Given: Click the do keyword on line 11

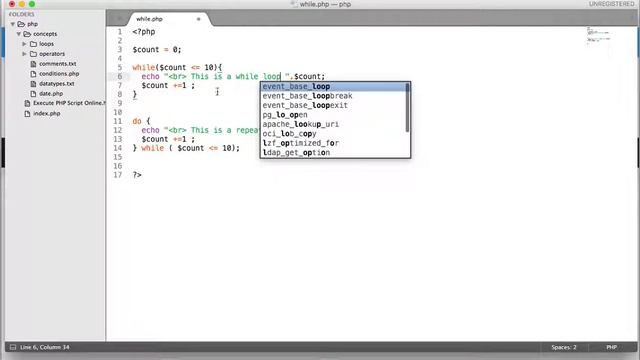Looking at the screenshot, I should click(137, 121).
